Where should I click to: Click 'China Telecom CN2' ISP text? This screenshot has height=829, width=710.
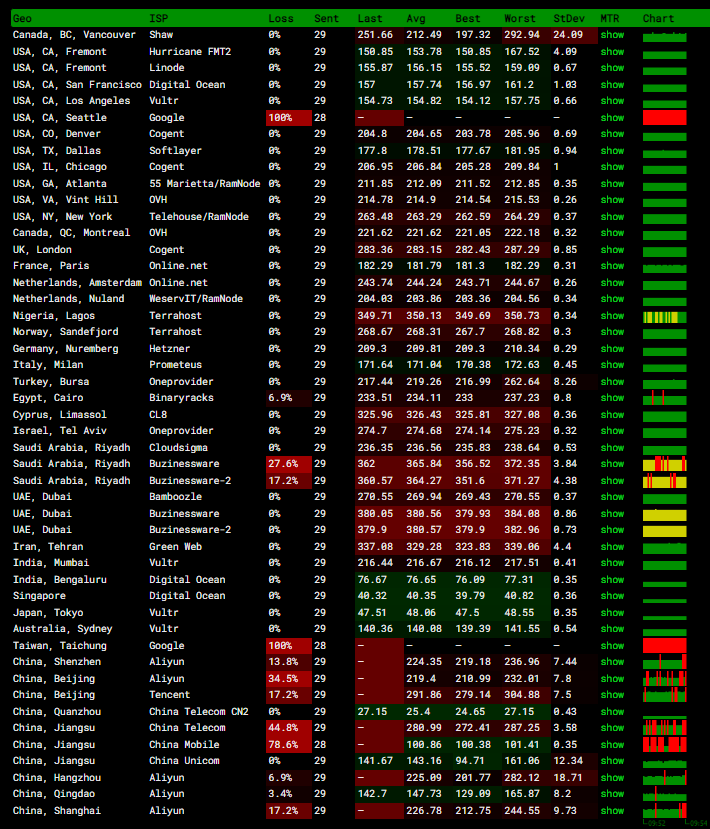point(199,712)
